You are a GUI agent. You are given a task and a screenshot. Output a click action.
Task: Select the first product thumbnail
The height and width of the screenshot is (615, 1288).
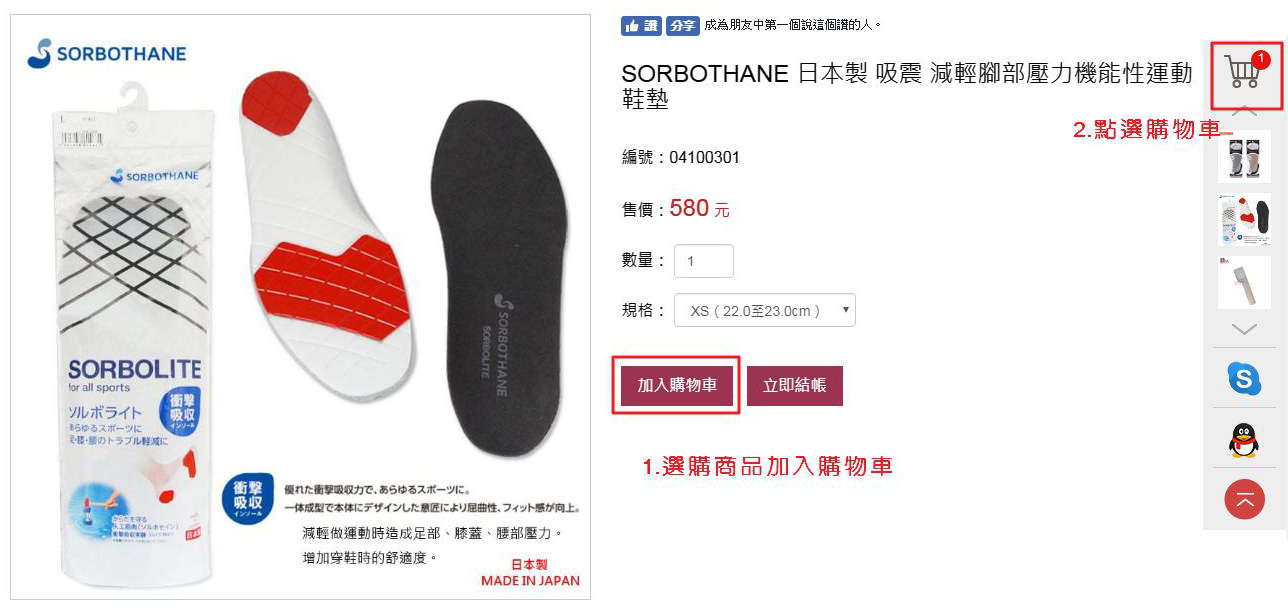click(1244, 156)
